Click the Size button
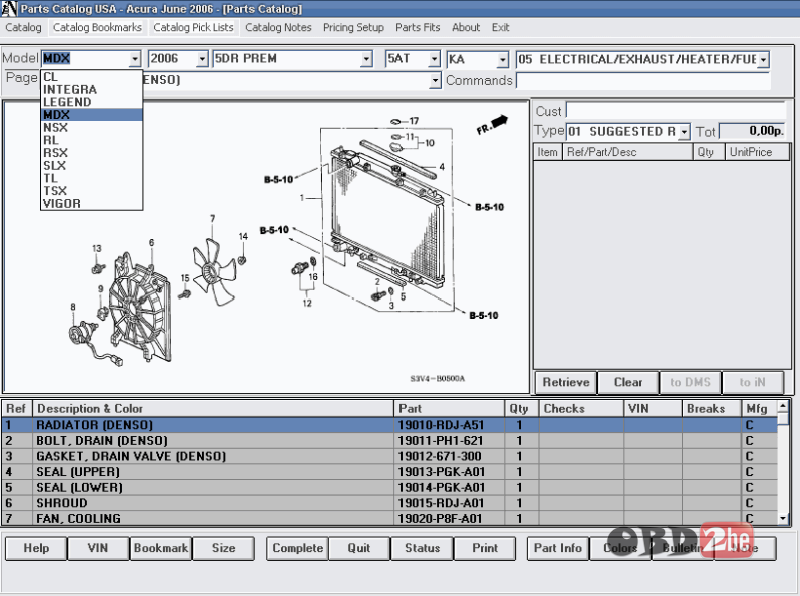 pyautogui.click(x=223, y=548)
